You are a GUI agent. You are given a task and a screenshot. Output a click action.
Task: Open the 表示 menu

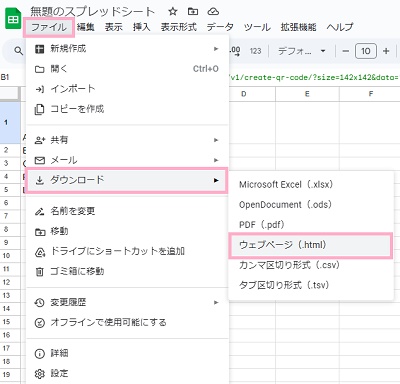(x=114, y=27)
